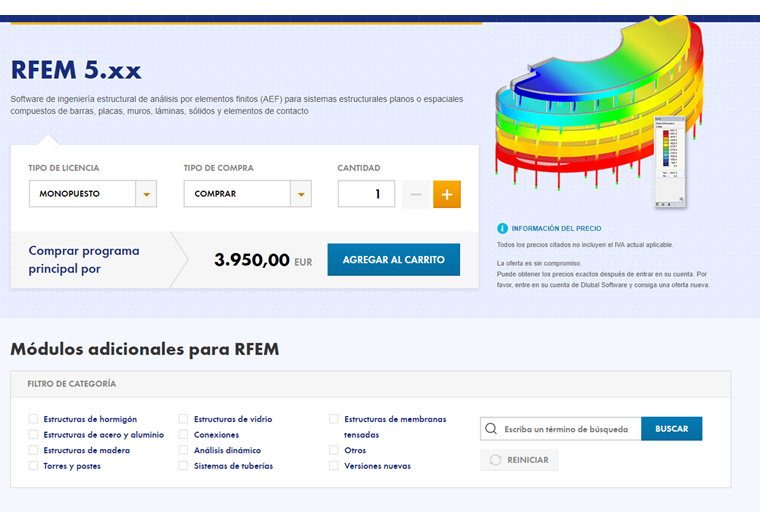The image size is (760, 527).
Task: Select the Monopuesto license combo box
Action: [x=93, y=194]
